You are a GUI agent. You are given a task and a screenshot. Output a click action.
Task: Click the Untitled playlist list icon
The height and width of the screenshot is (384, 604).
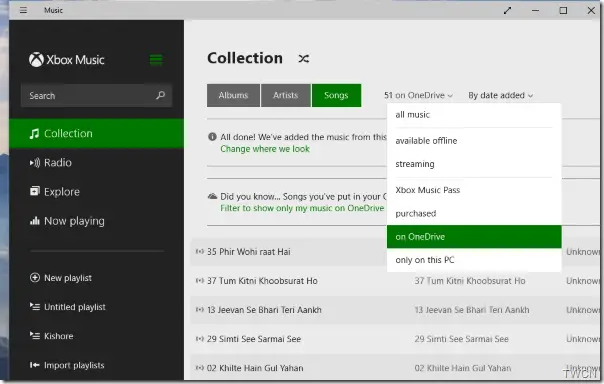pos(35,307)
